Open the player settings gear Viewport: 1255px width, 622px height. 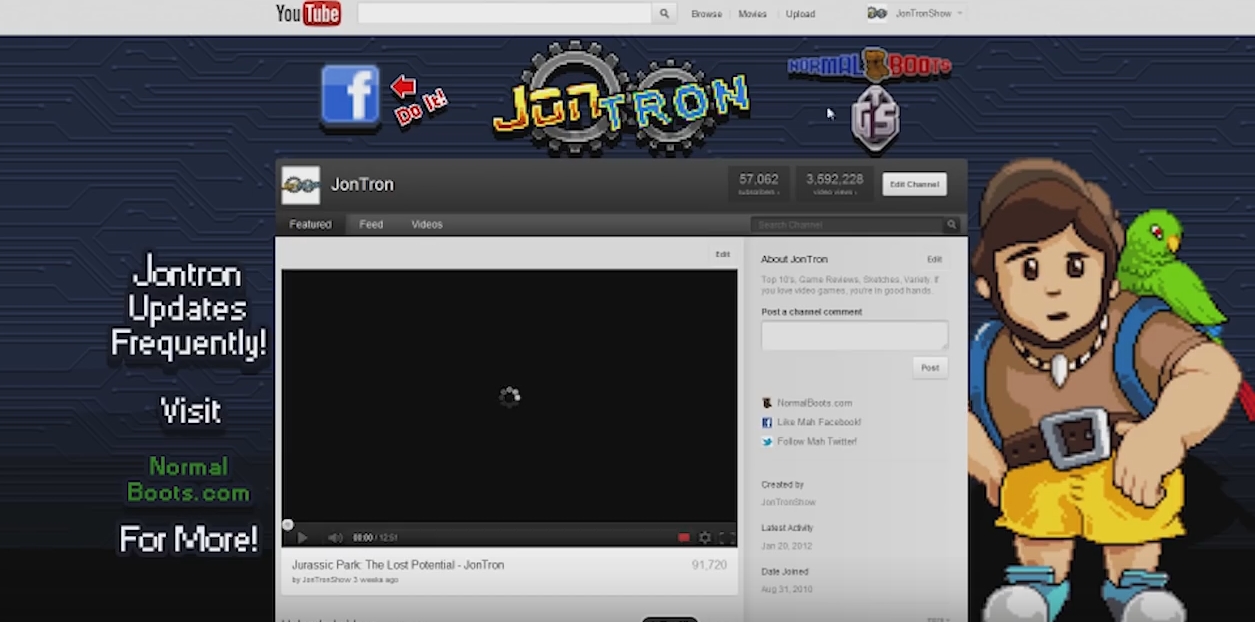705,537
